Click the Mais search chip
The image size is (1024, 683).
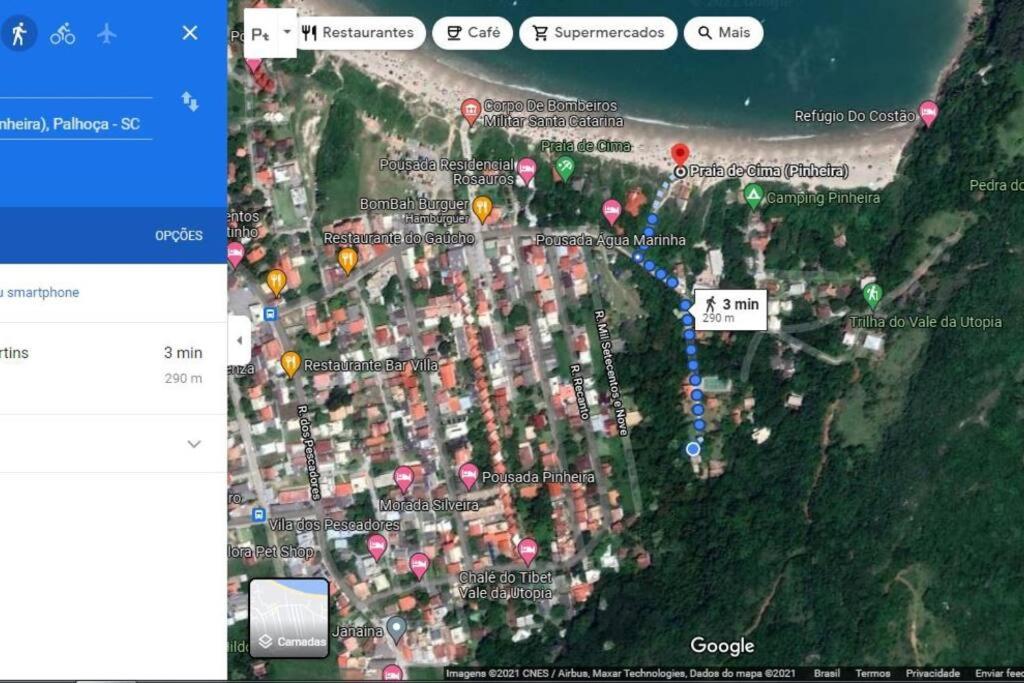(724, 33)
